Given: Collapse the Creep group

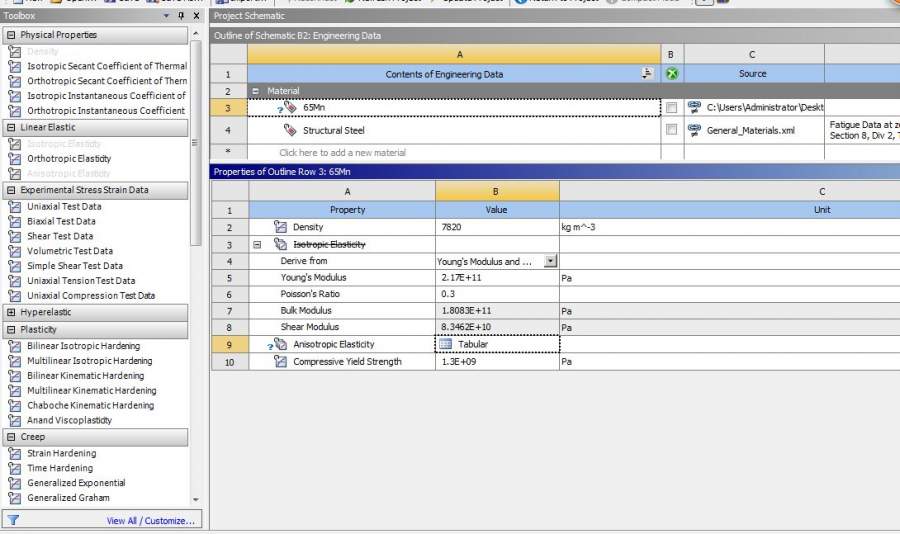Looking at the screenshot, I should pos(11,437).
